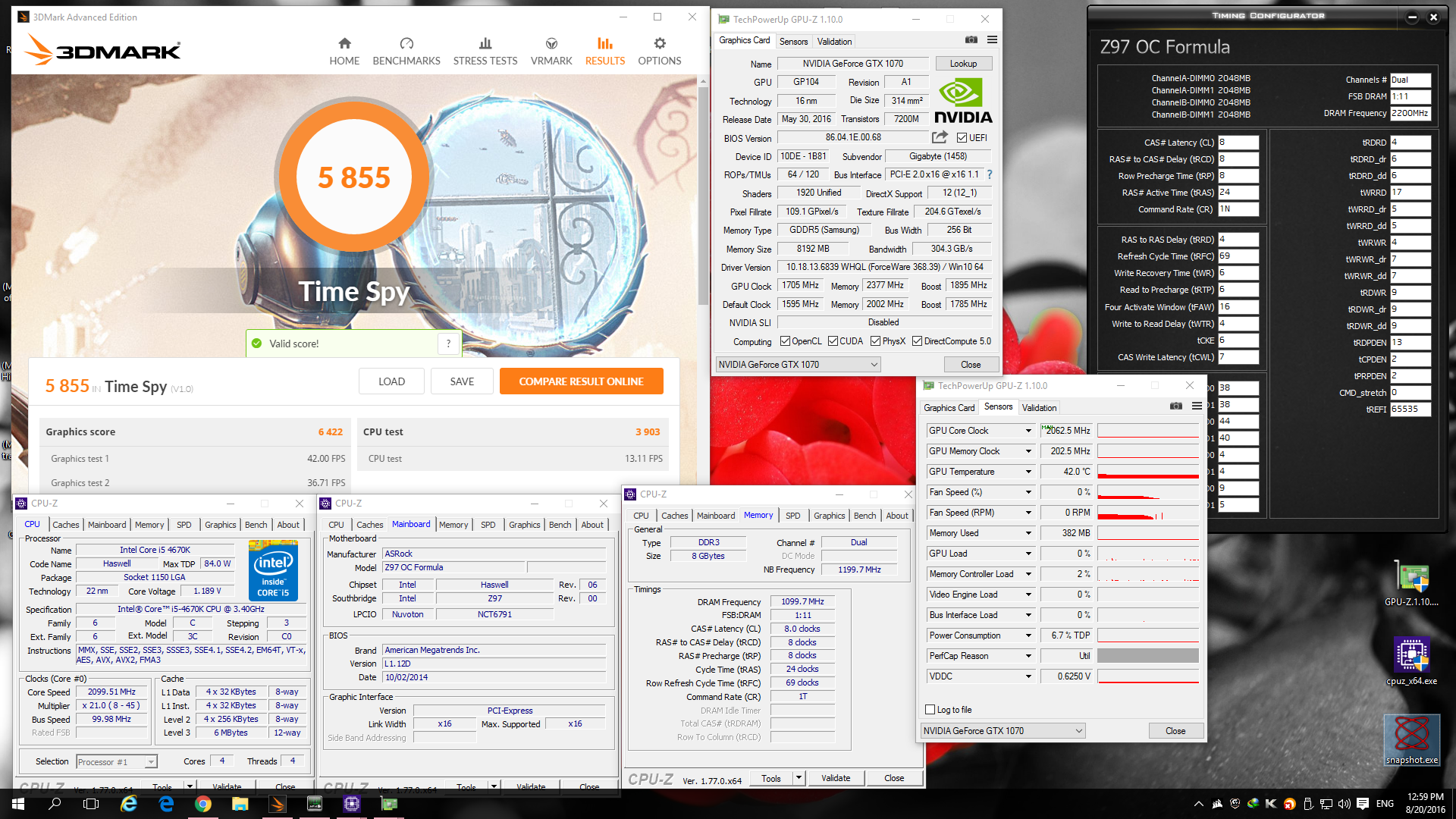Click Validate button in CPU-Z Memory window
The width and height of the screenshot is (1456, 819).
pos(836,778)
